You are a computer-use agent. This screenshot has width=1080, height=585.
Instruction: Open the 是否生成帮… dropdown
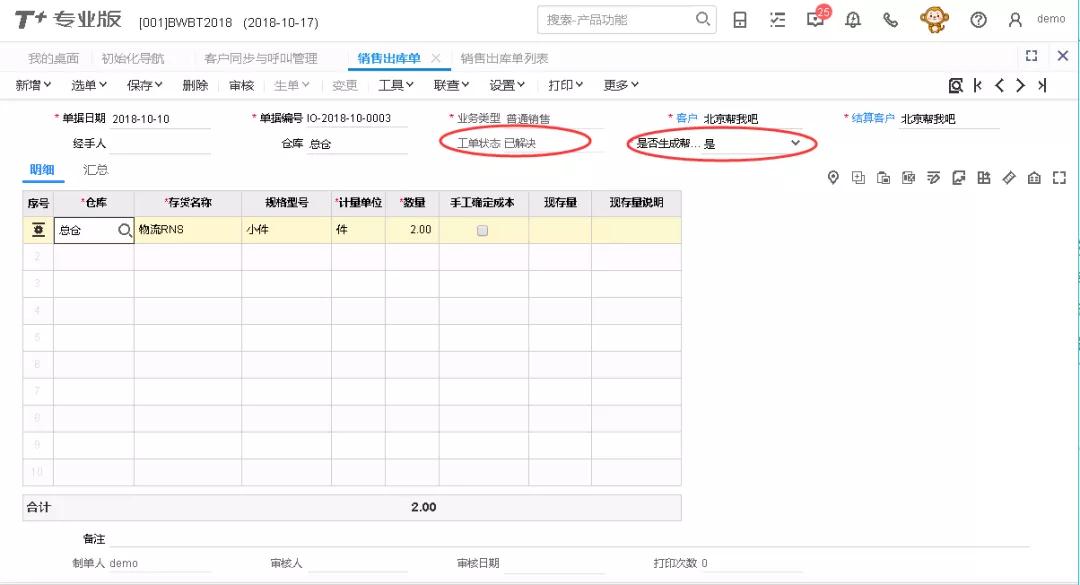[x=795, y=143]
